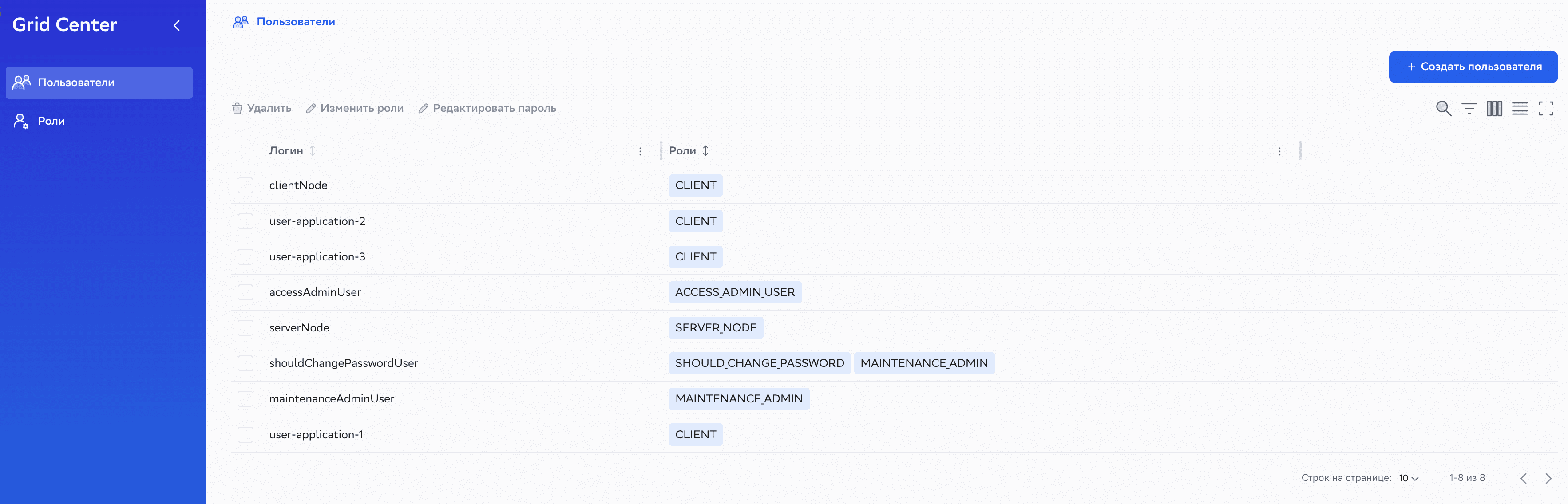Change row density via lines icon

pos(1519,109)
